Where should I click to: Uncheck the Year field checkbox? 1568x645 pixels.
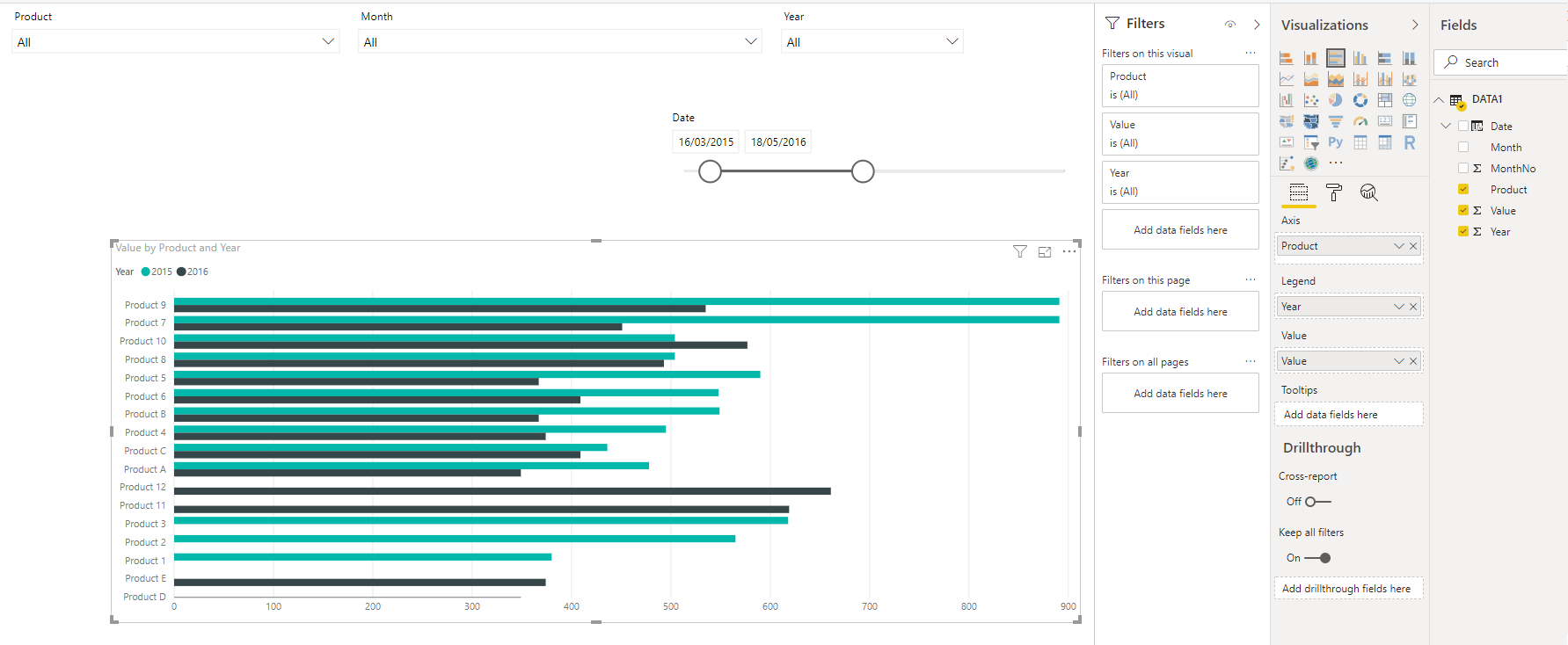[x=1463, y=231]
